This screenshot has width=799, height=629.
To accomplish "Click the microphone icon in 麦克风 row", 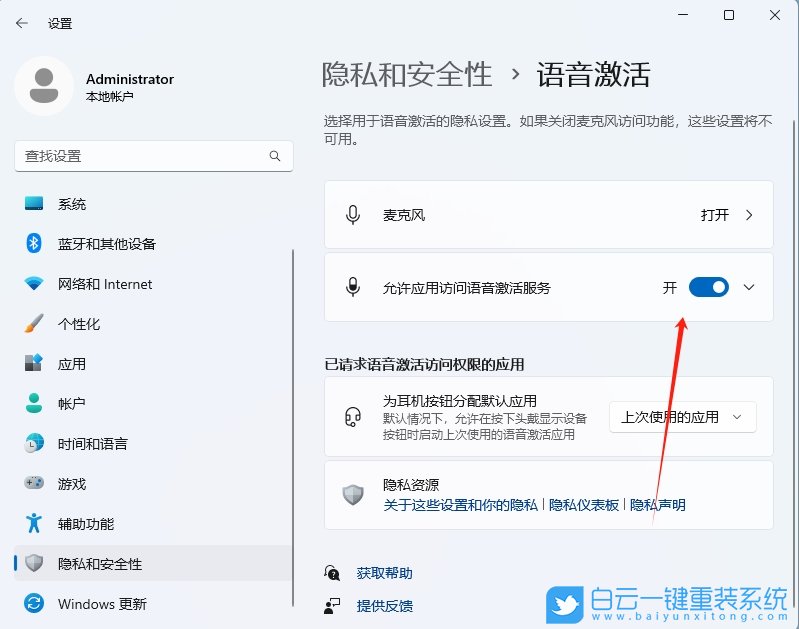I will click(x=353, y=215).
